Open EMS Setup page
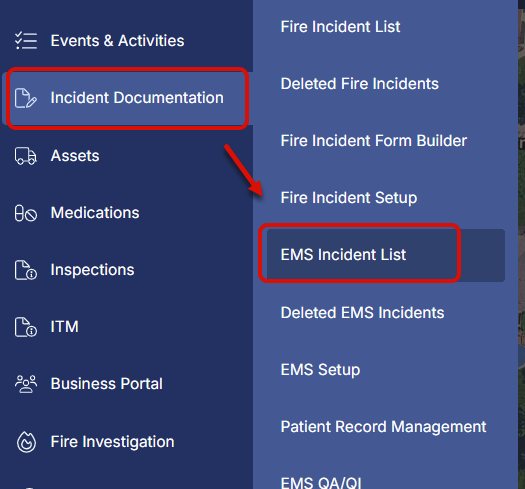 pos(320,370)
